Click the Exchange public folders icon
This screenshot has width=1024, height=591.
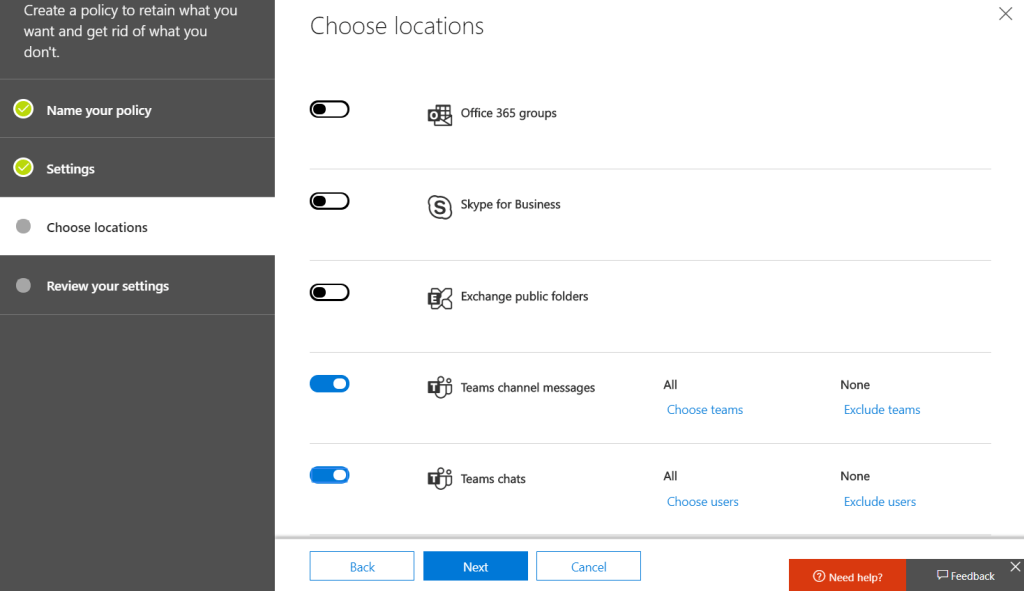coord(439,298)
